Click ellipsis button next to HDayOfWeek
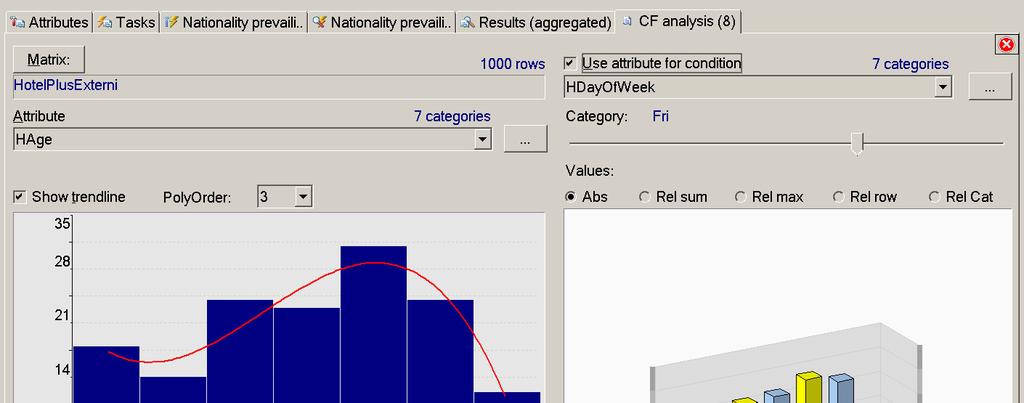 coord(990,87)
